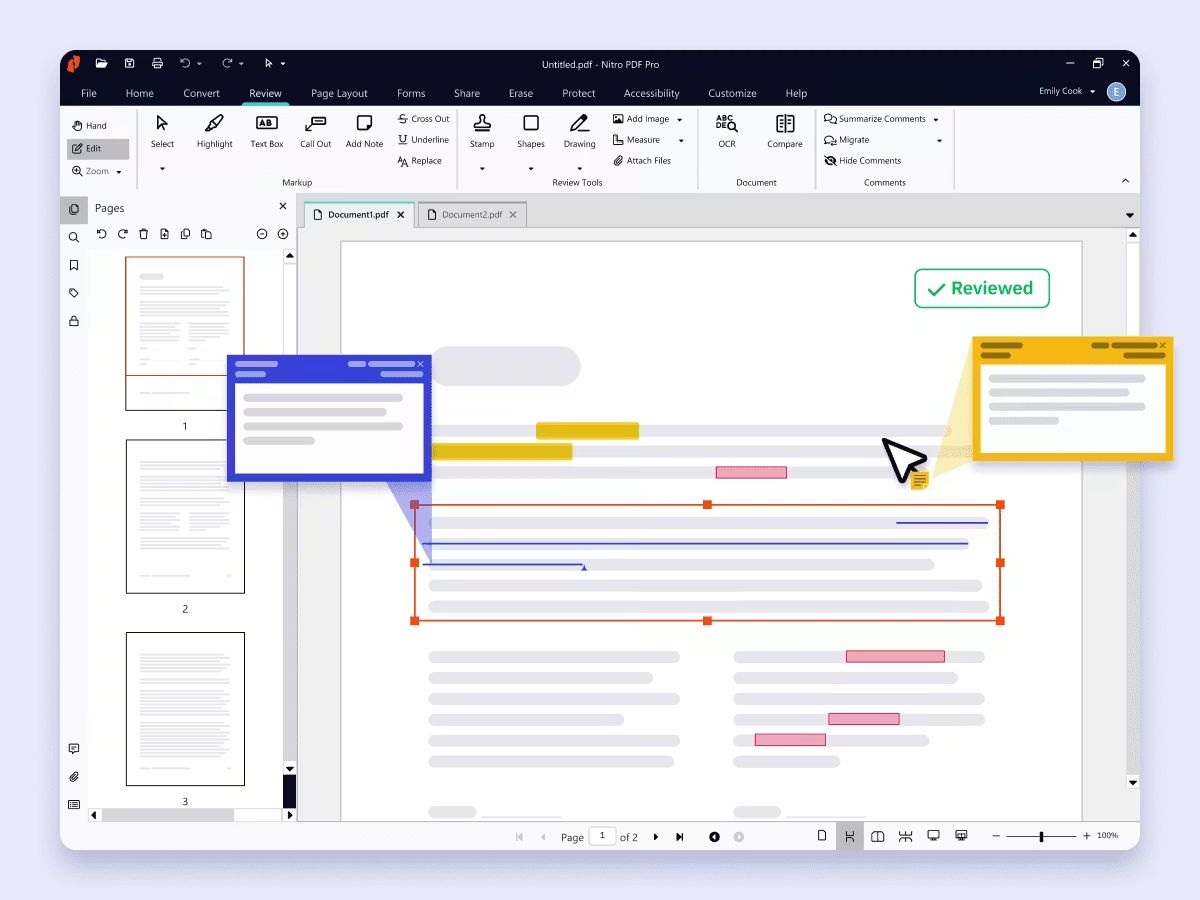Expand the Select tool dropdown arrow
Screen dimensions: 1200x900
click(162, 169)
